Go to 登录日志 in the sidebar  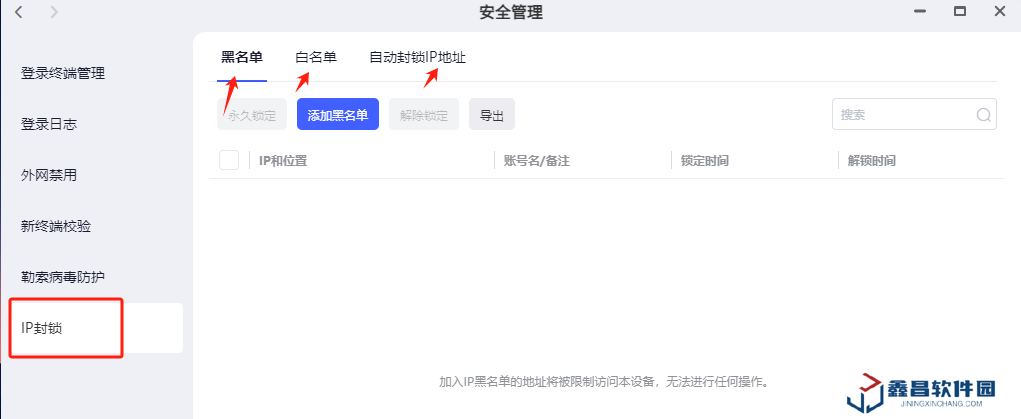pyautogui.click(x=49, y=124)
